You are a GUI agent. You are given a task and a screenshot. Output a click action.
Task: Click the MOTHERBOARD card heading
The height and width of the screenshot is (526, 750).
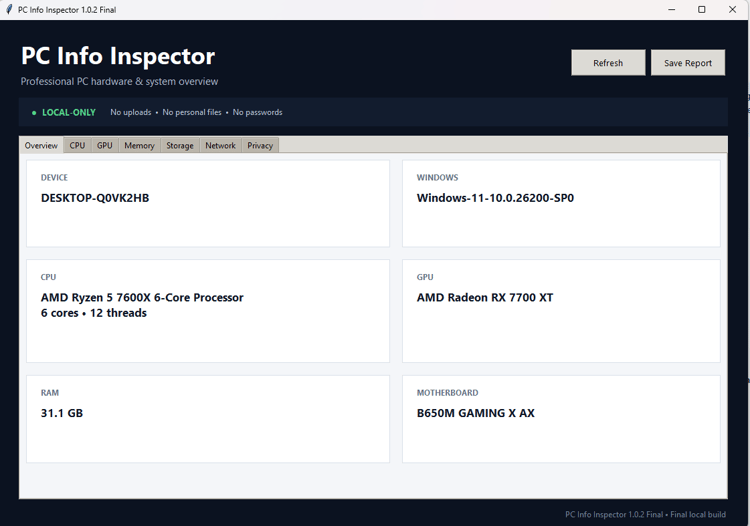click(447, 393)
